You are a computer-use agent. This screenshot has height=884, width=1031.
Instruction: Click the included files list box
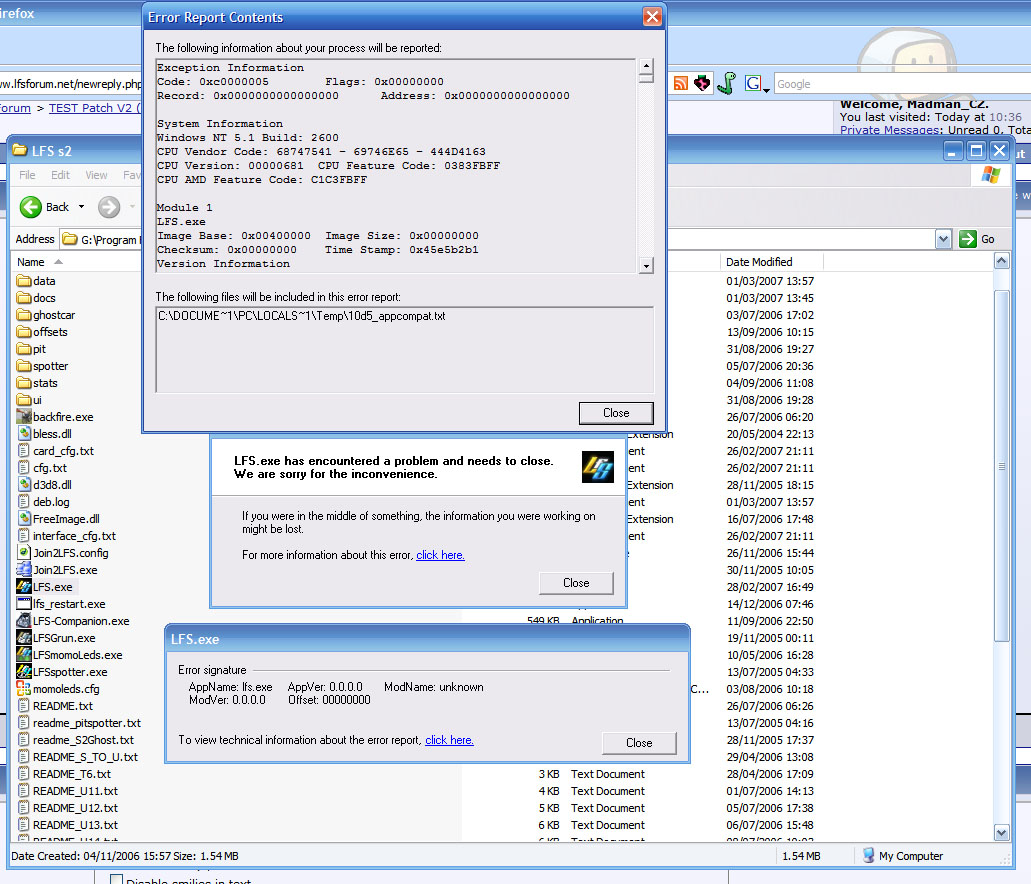[404, 349]
